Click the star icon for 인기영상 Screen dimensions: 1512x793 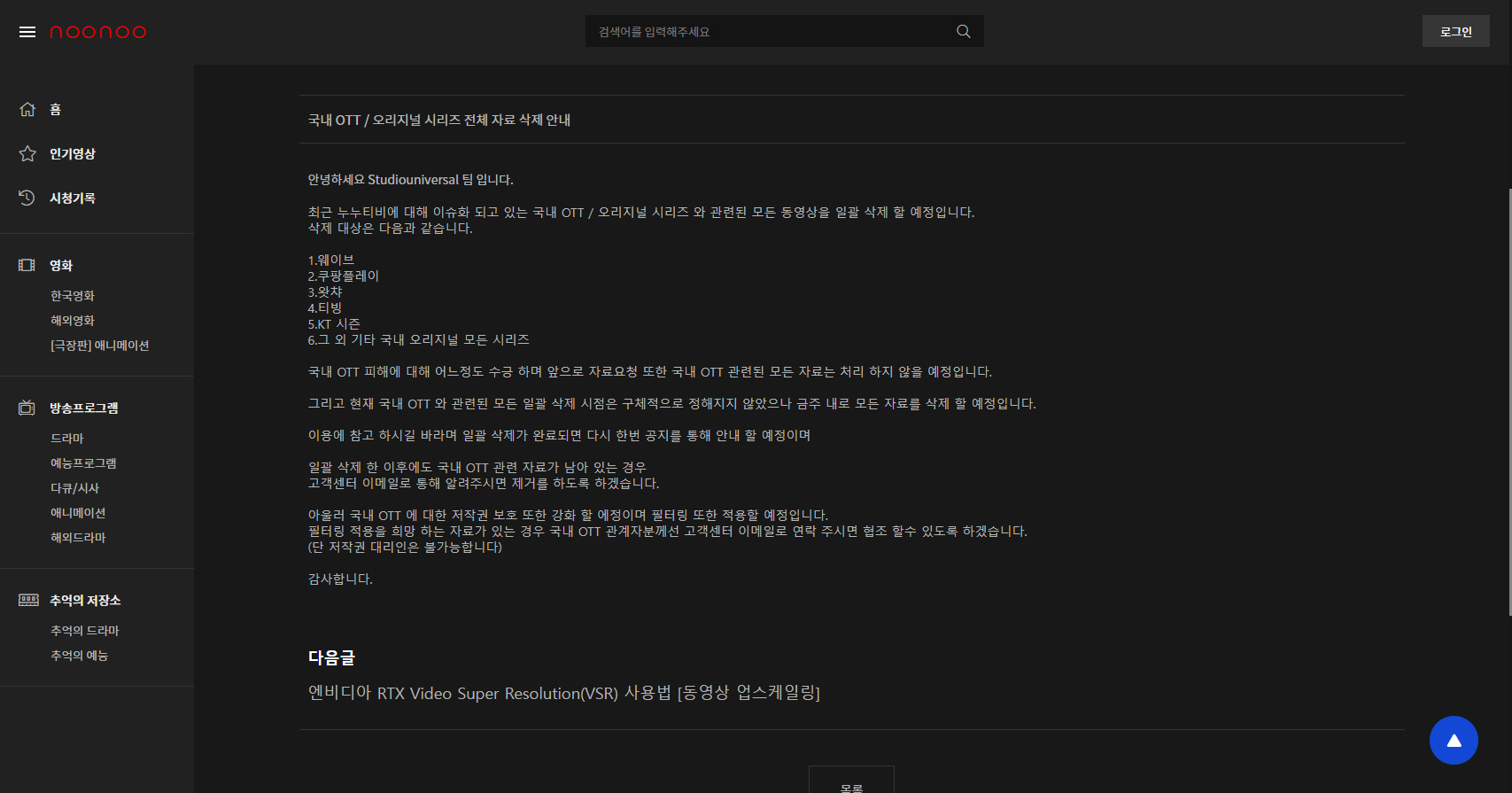27,153
